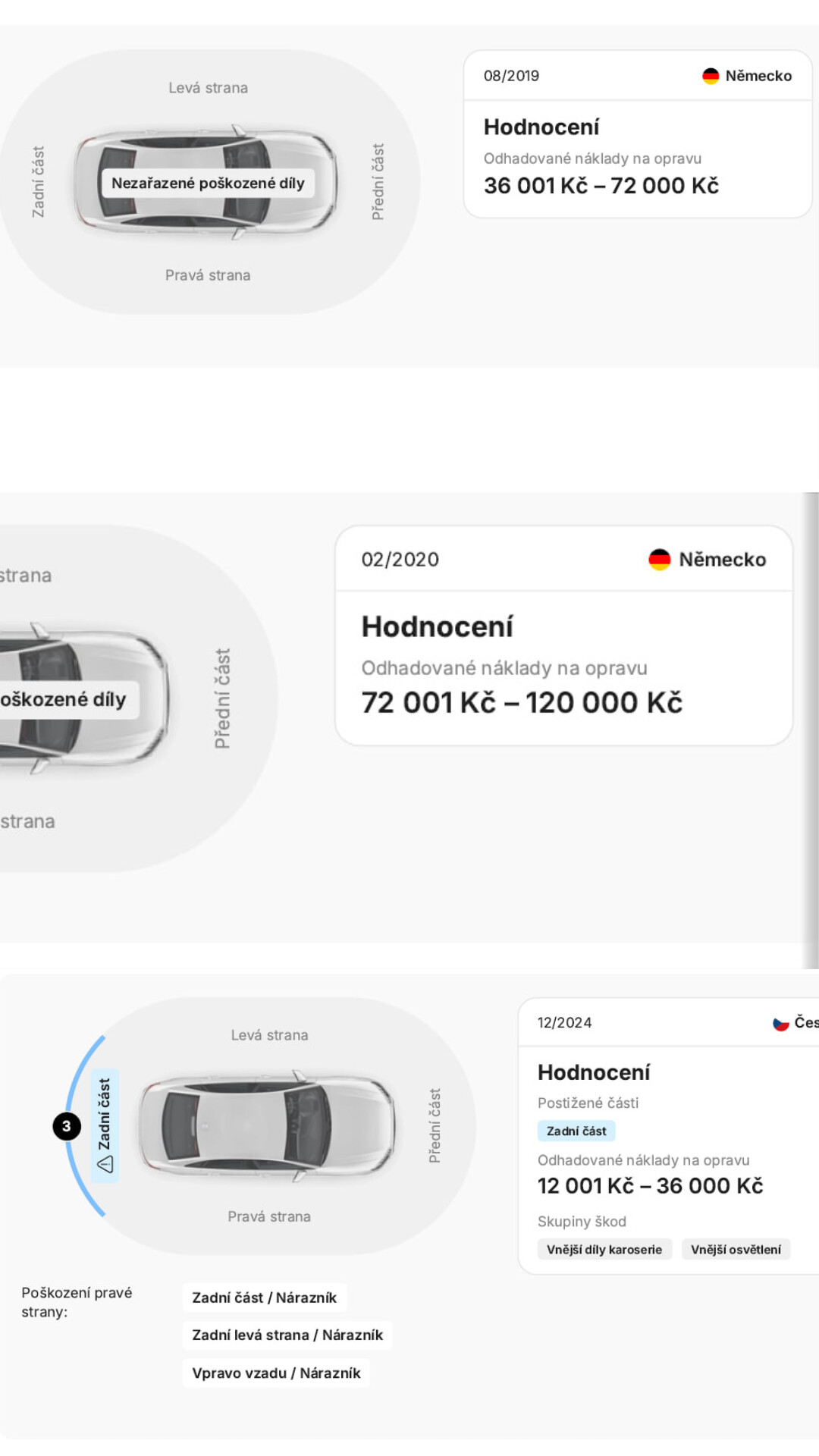The width and height of the screenshot is (819, 1456).
Task: Click the 'Vpravo vzadu / Nárazník' damage item
Action: [276, 1373]
